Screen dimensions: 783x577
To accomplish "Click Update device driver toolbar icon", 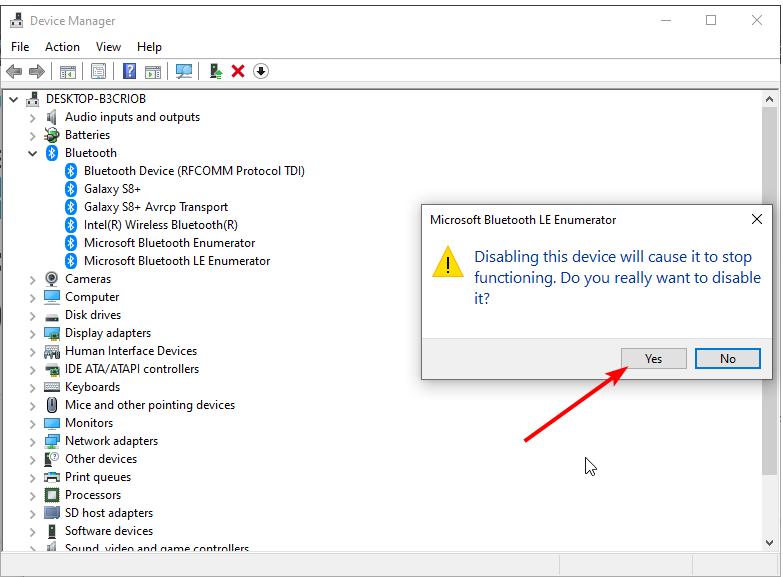I will [x=216, y=71].
